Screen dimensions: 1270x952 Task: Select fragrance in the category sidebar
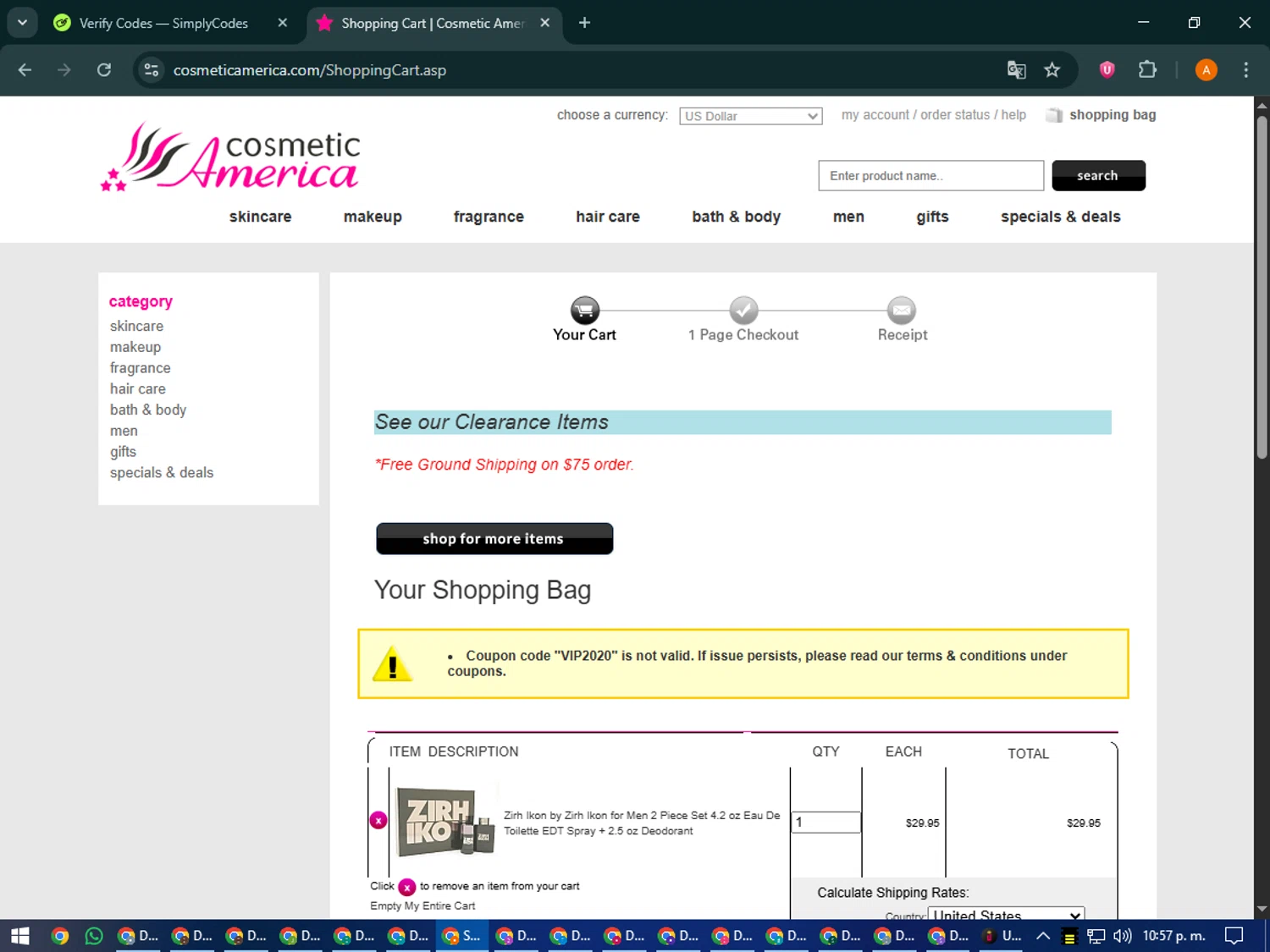click(141, 368)
